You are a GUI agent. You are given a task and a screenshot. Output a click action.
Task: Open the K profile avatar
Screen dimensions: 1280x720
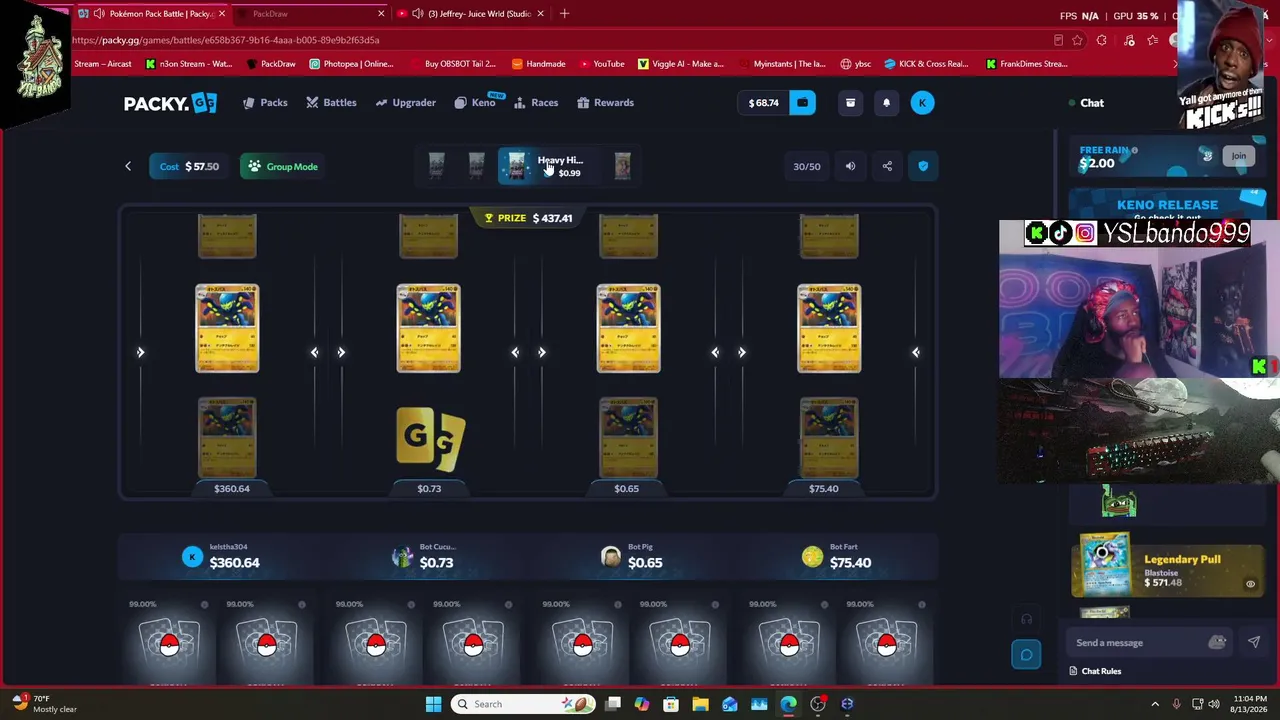[x=922, y=102]
